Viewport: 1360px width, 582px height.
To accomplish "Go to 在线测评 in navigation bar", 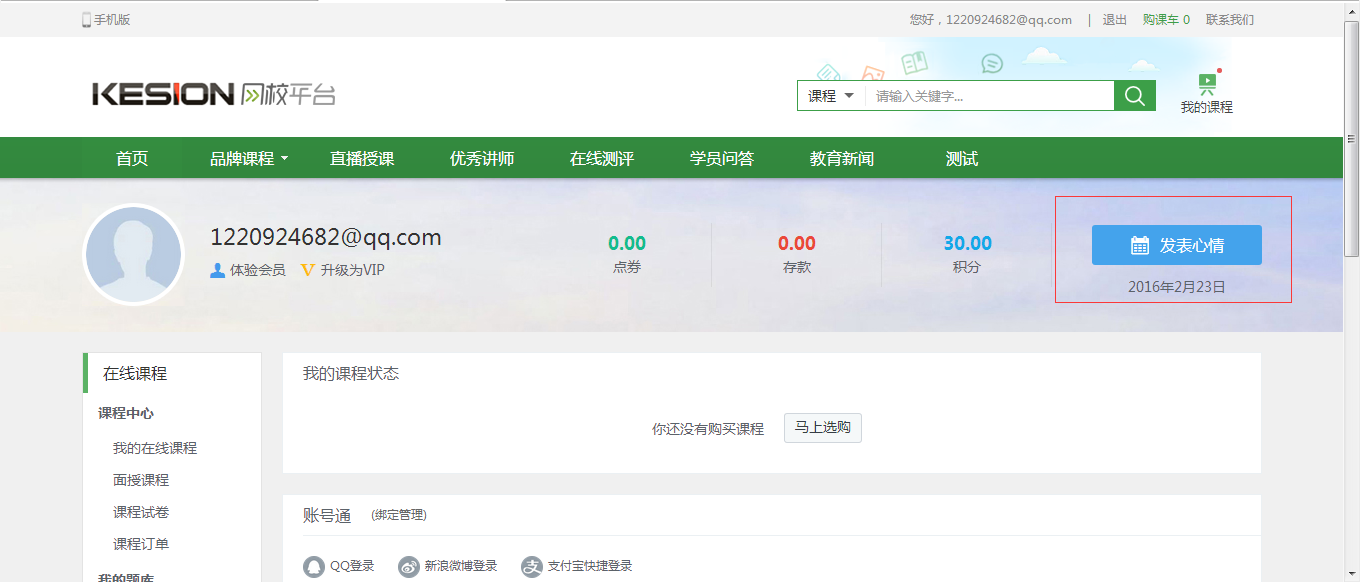I will pos(602,158).
